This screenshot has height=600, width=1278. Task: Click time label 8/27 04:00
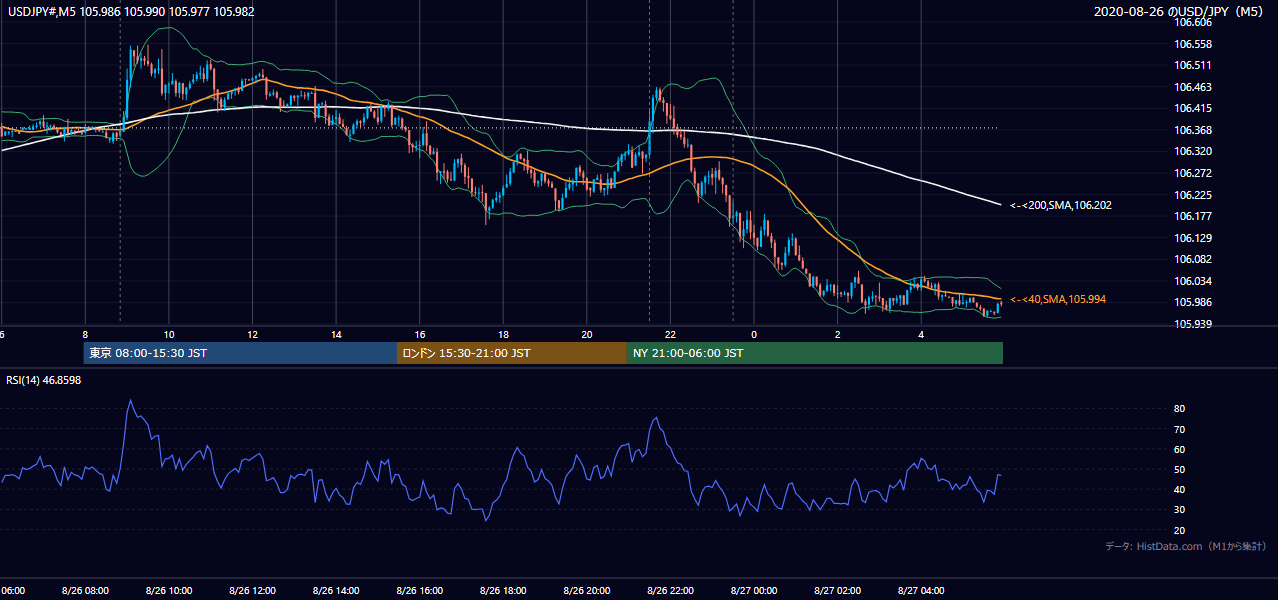coord(920,591)
